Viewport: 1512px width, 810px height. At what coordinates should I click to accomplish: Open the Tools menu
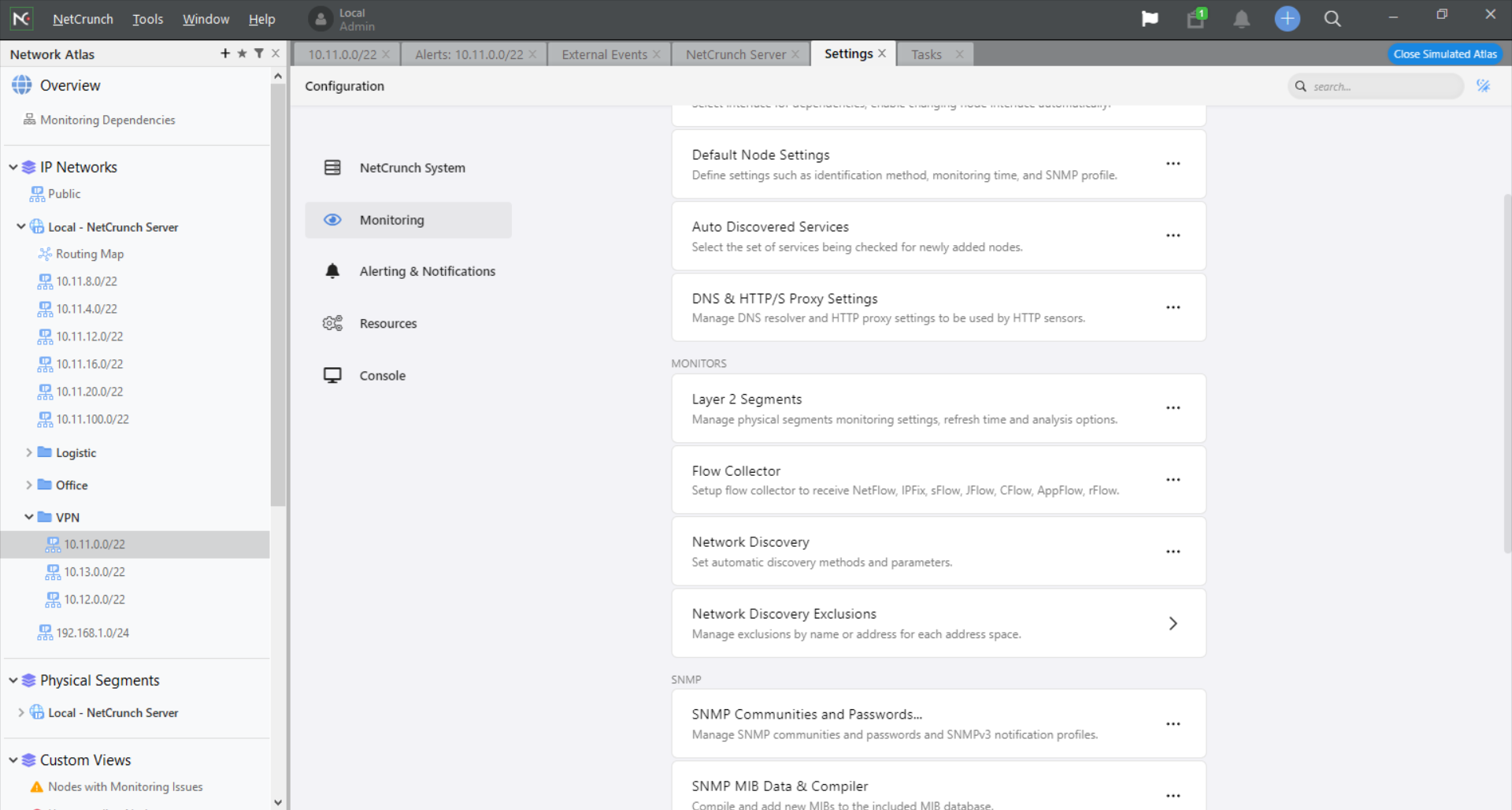pos(147,19)
